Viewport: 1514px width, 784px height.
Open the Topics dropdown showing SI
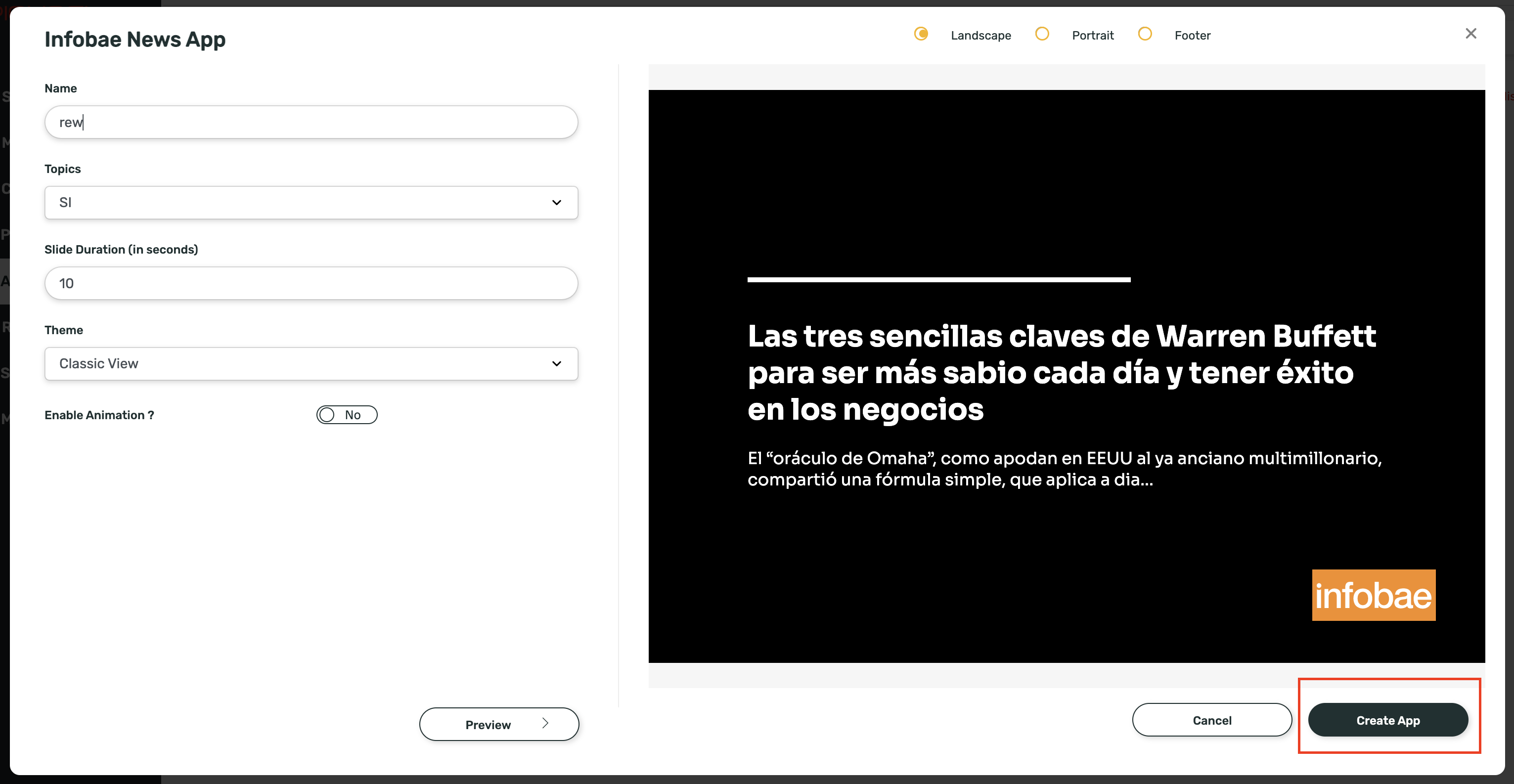(x=311, y=203)
